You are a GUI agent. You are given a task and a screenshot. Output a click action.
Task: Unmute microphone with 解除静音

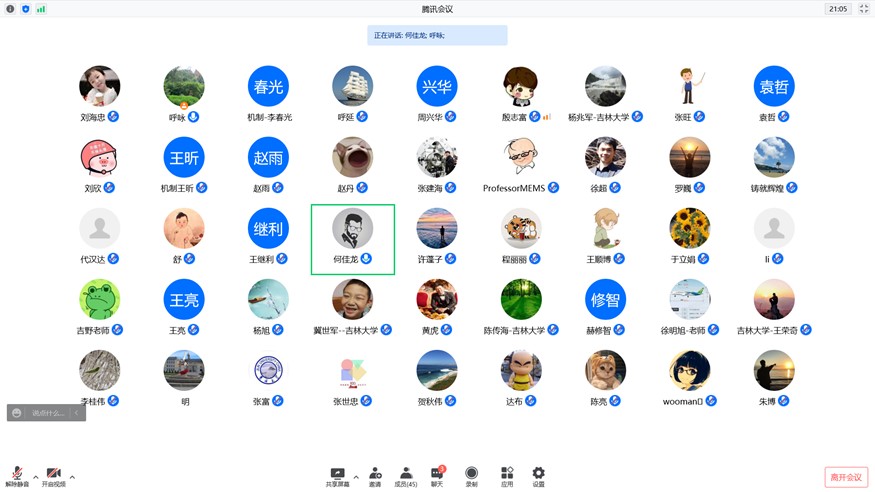coord(17,476)
